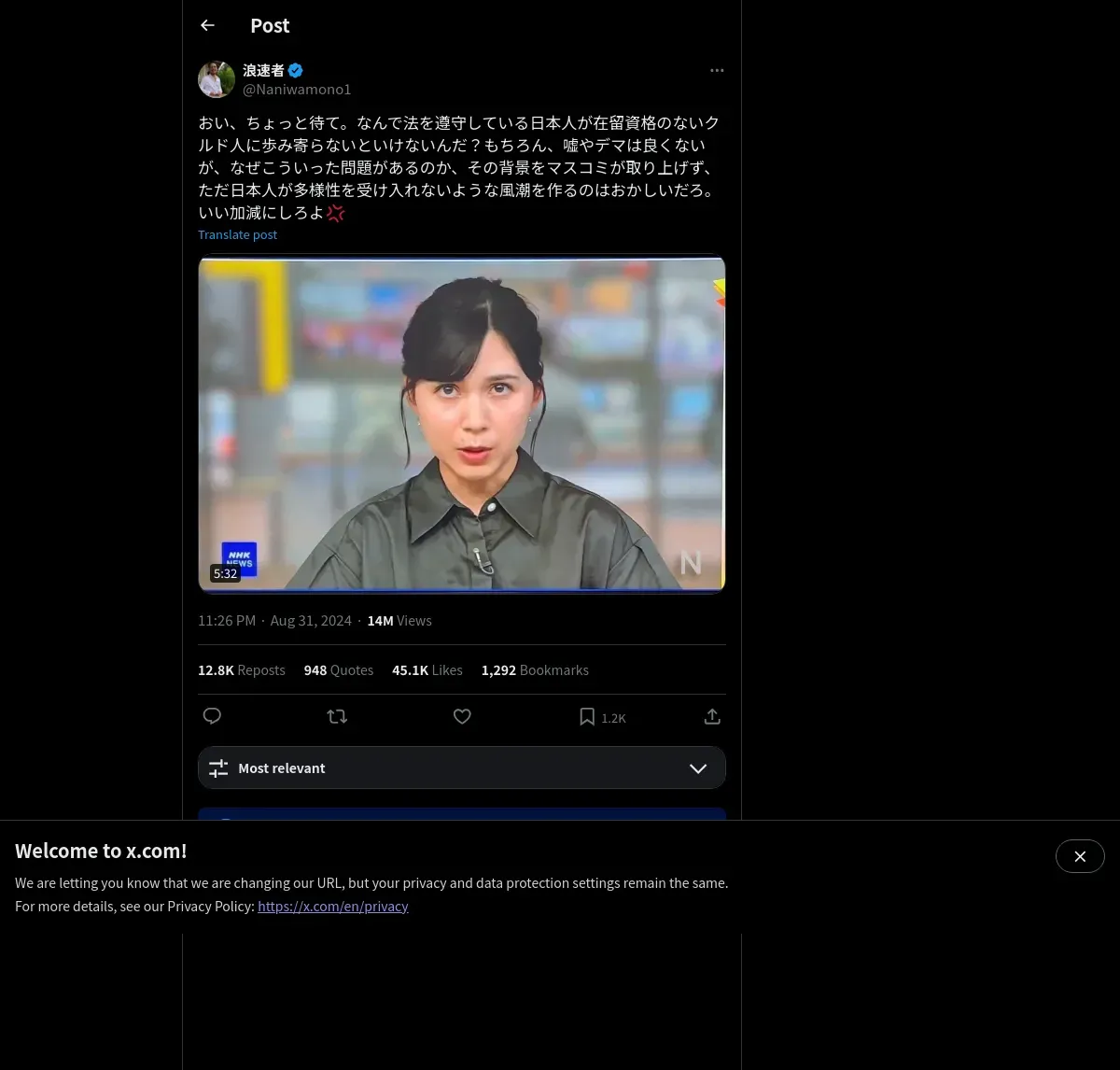Open the https://x.com/en/privacy policy link
The width and height of the screenshot is (1120, 1070).
333,906
